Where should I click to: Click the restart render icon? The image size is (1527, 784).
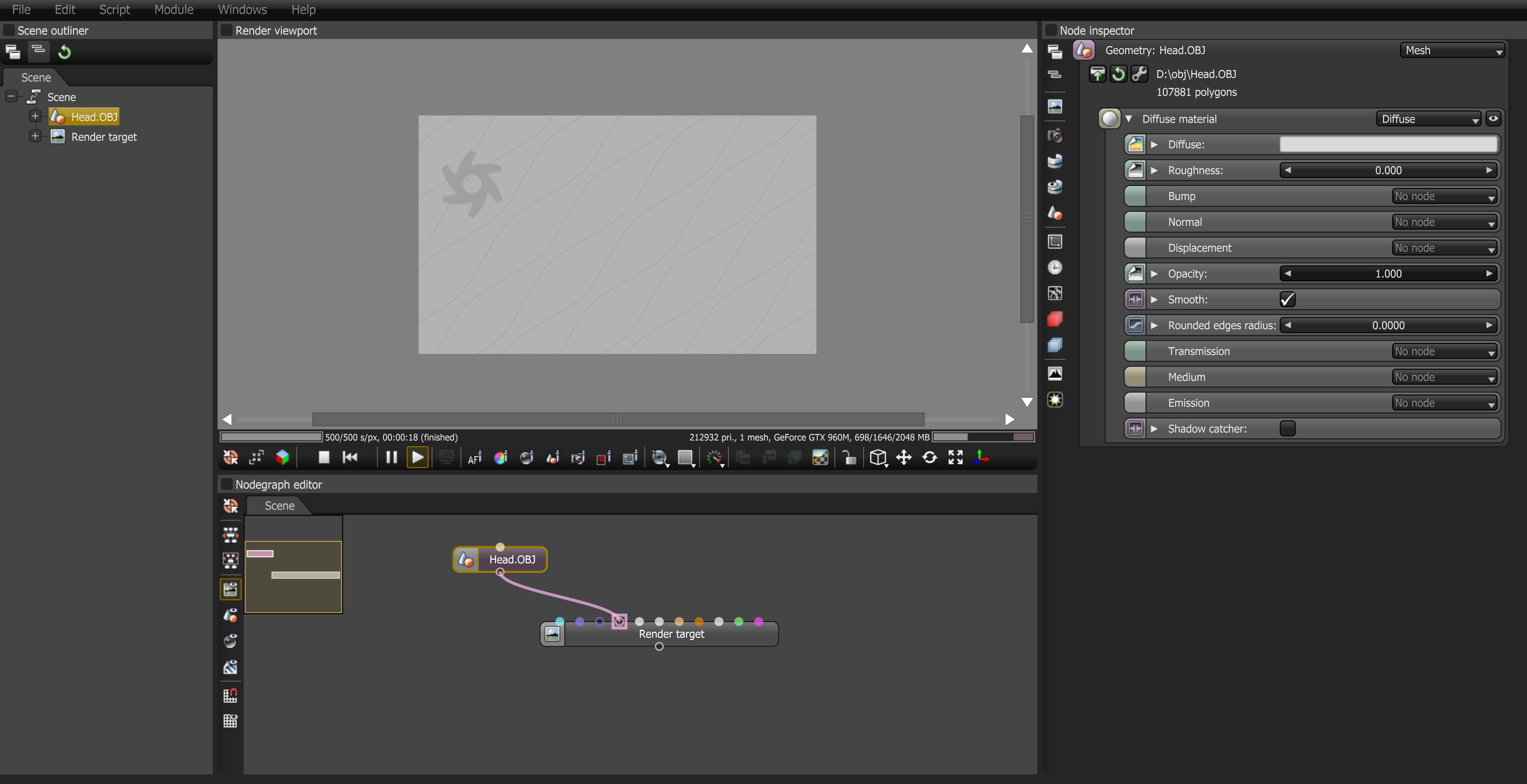(350, 458)
